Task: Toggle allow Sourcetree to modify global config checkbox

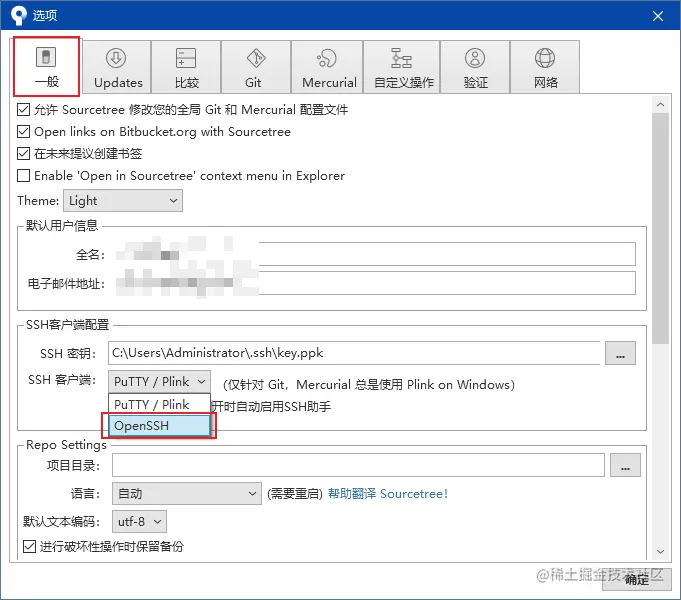Action: pyautogui.click(x=23, y=109)
